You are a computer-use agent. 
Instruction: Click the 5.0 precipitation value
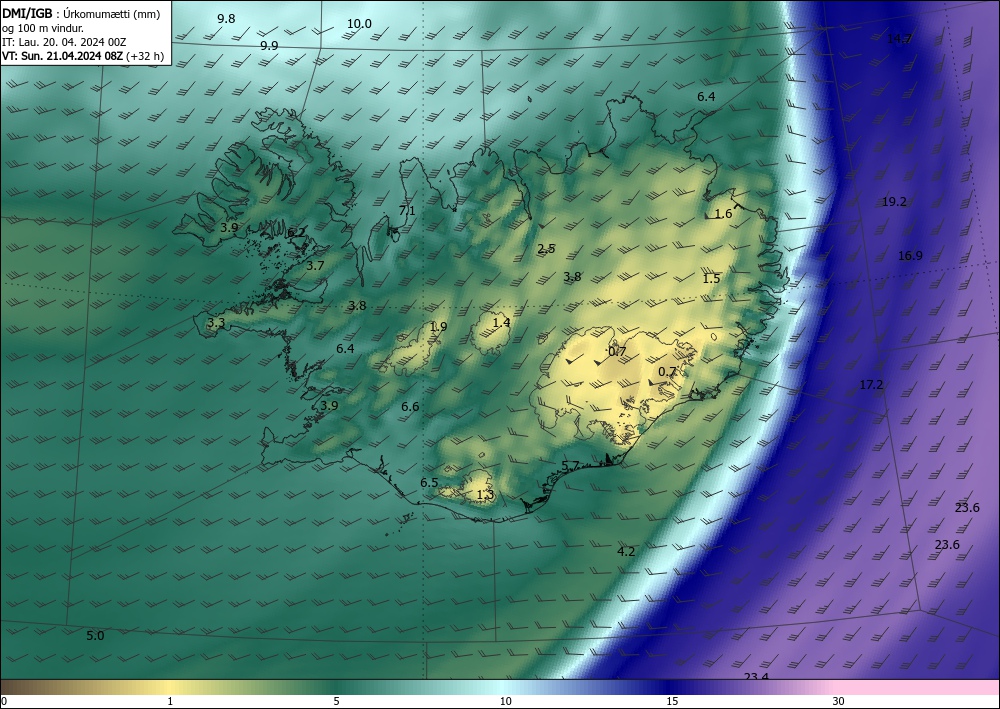coord(95,636)
